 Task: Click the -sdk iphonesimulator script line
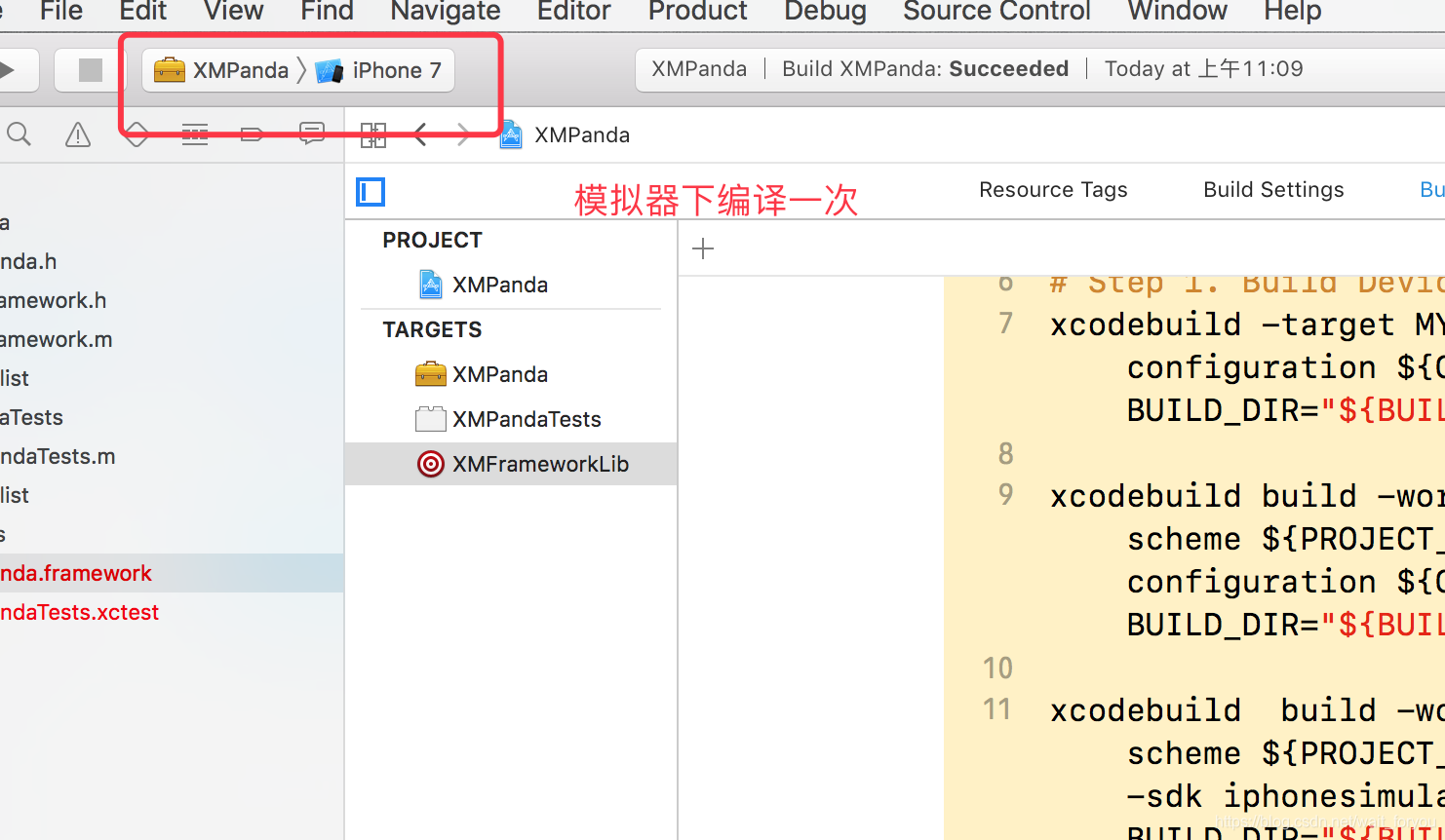click(1285, 796)
